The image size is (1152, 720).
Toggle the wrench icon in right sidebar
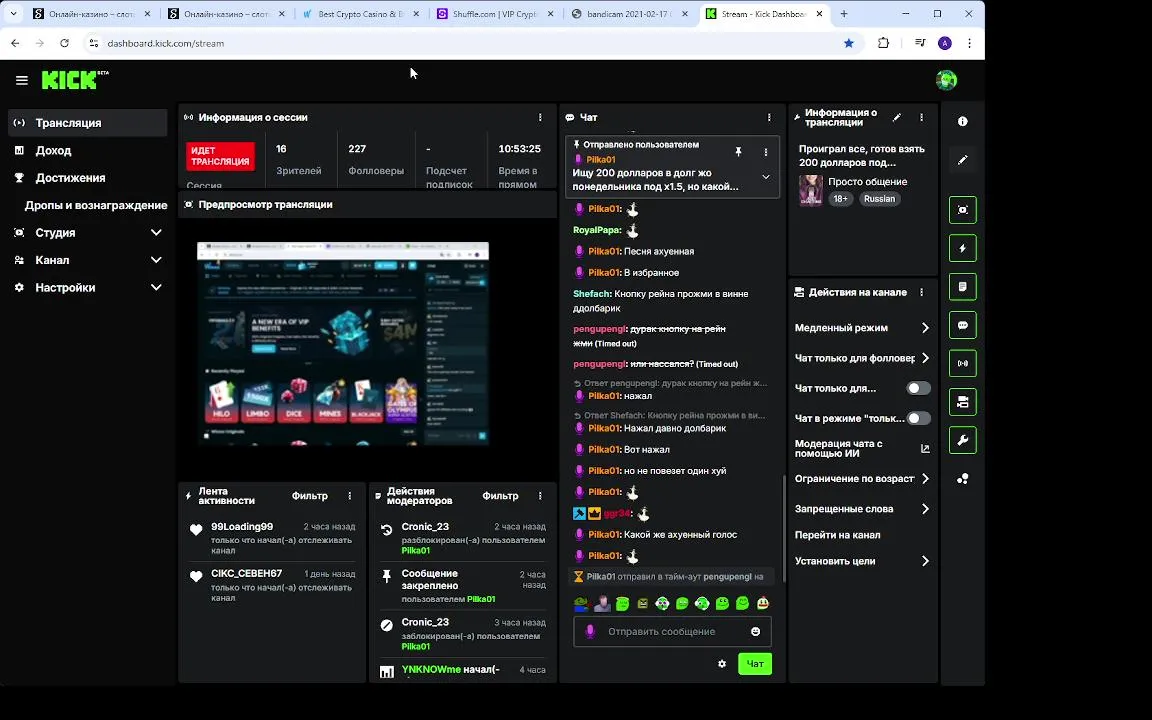(962, 440)
